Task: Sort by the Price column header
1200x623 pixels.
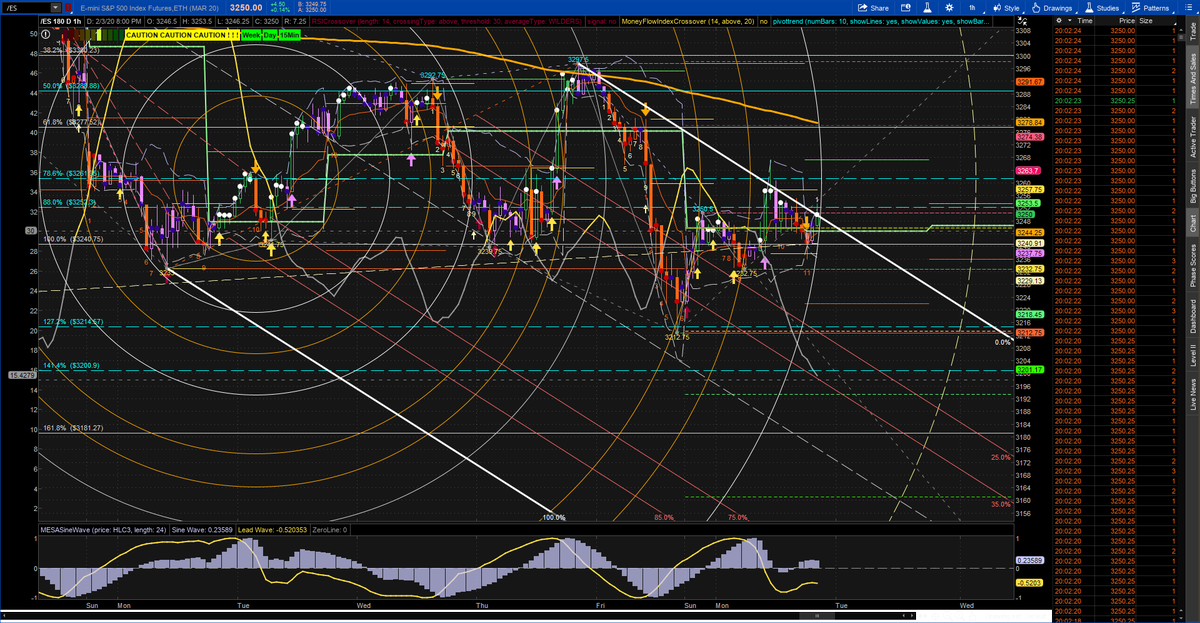Action: coord(1128,20)
